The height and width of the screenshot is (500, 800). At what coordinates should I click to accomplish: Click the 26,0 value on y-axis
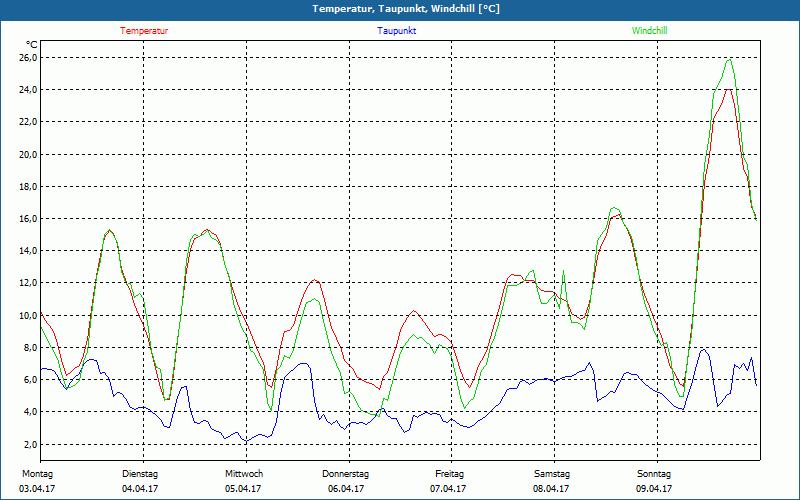[26, 58]
